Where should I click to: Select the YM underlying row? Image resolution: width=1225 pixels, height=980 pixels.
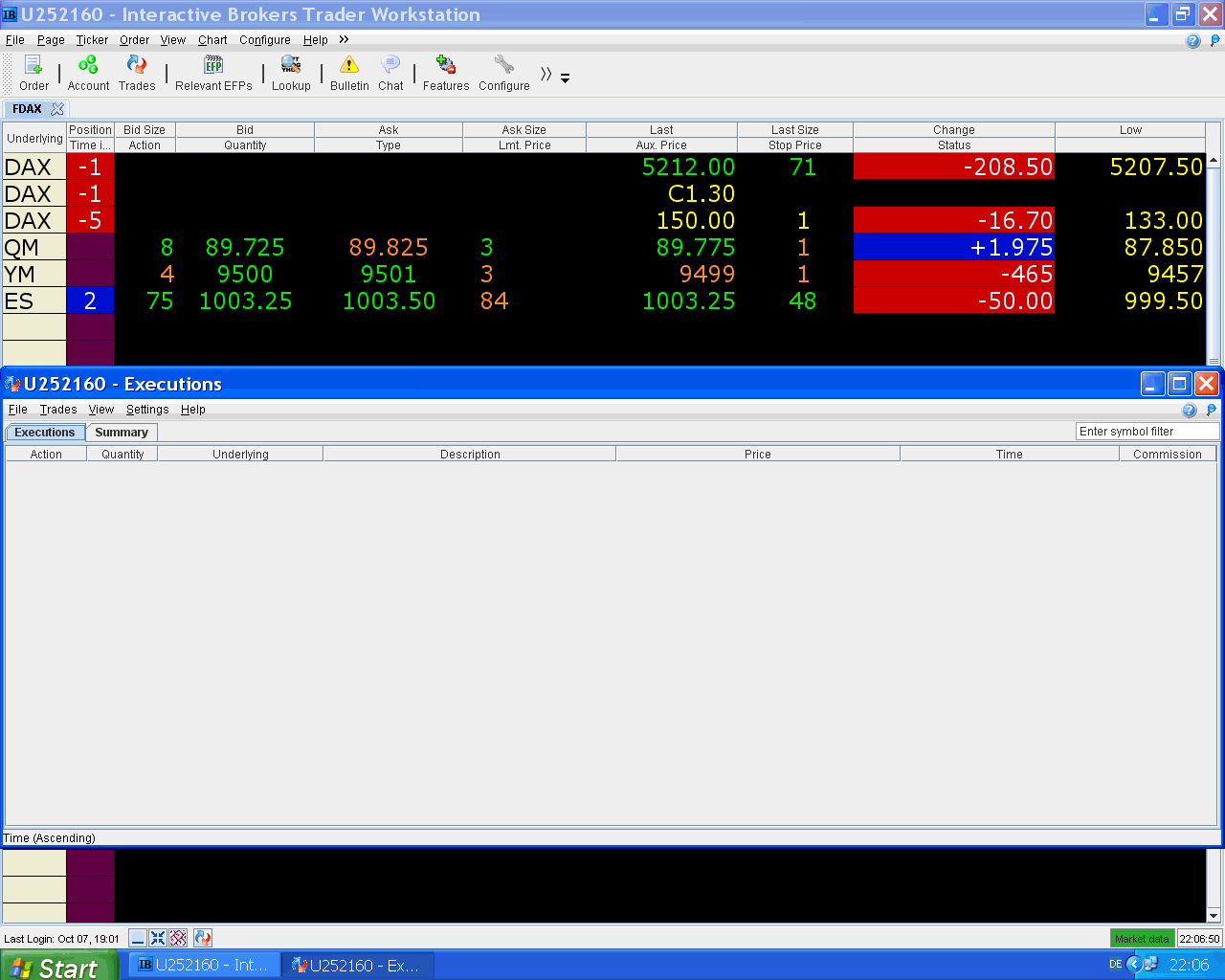(34, 274)
